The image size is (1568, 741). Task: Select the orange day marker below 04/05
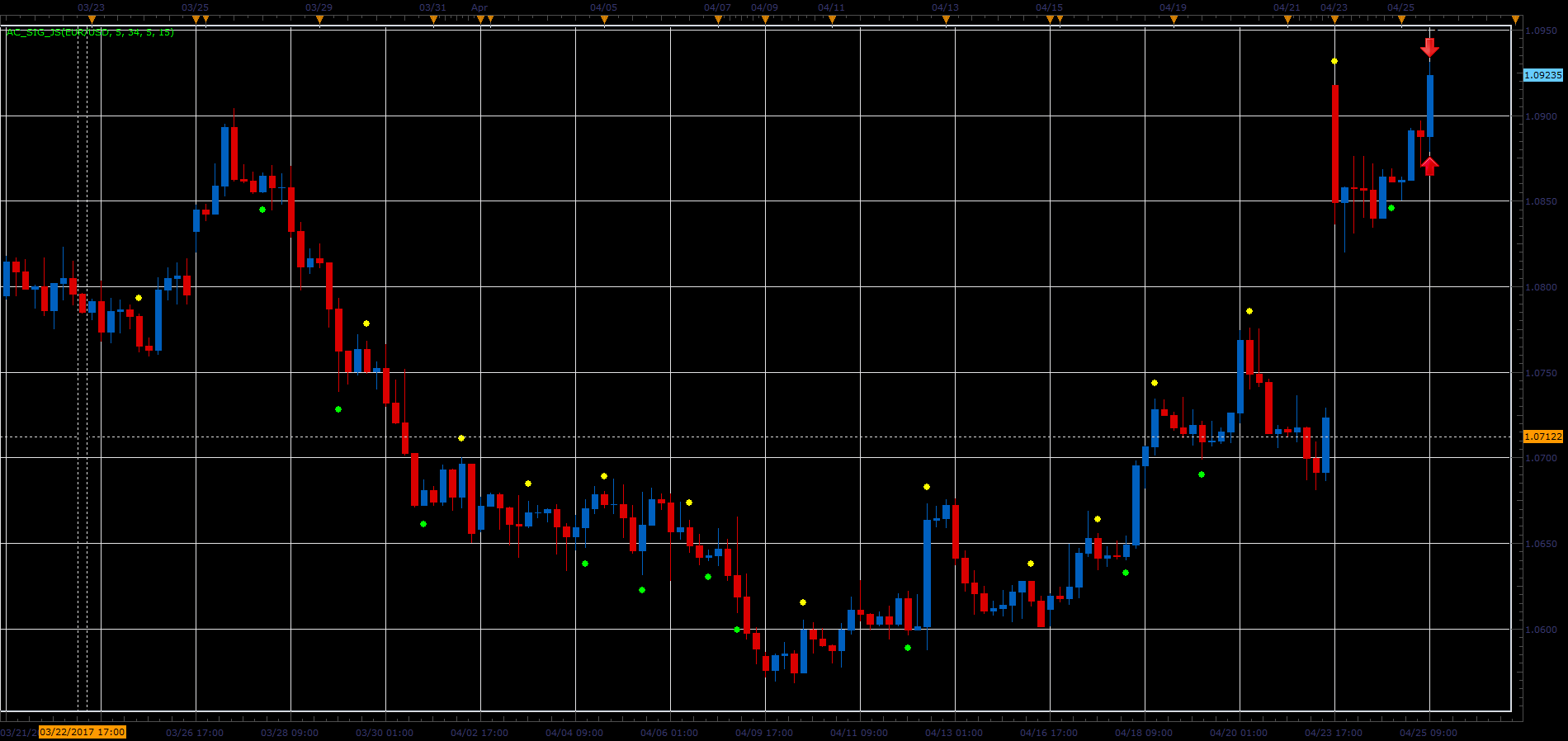(x=604, y=20)
